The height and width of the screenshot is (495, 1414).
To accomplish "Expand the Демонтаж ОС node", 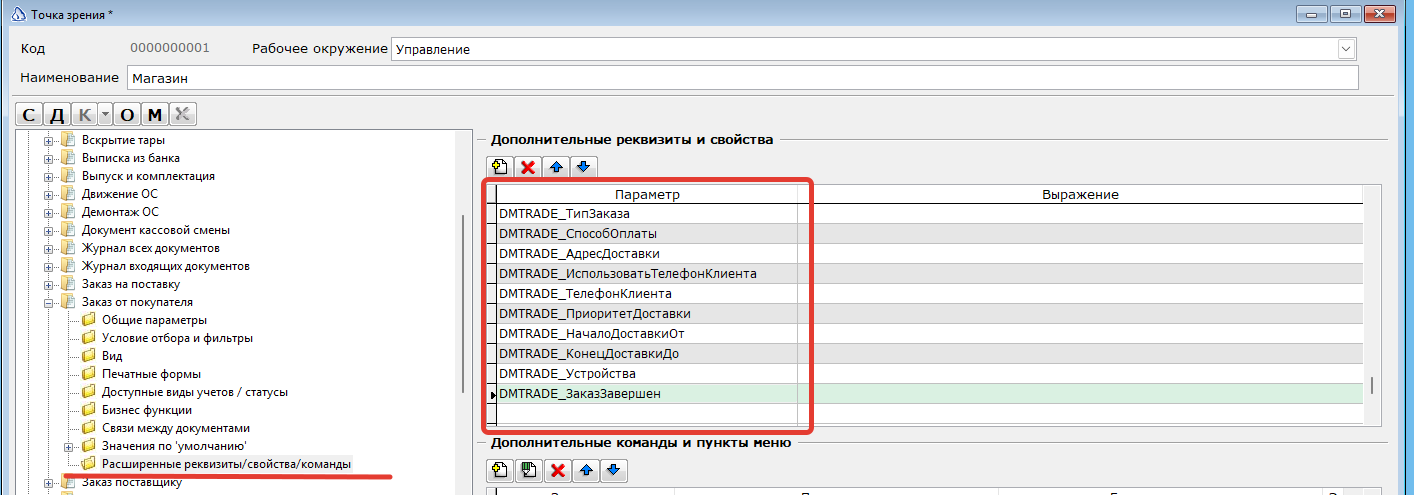I will tap(48, 212).
